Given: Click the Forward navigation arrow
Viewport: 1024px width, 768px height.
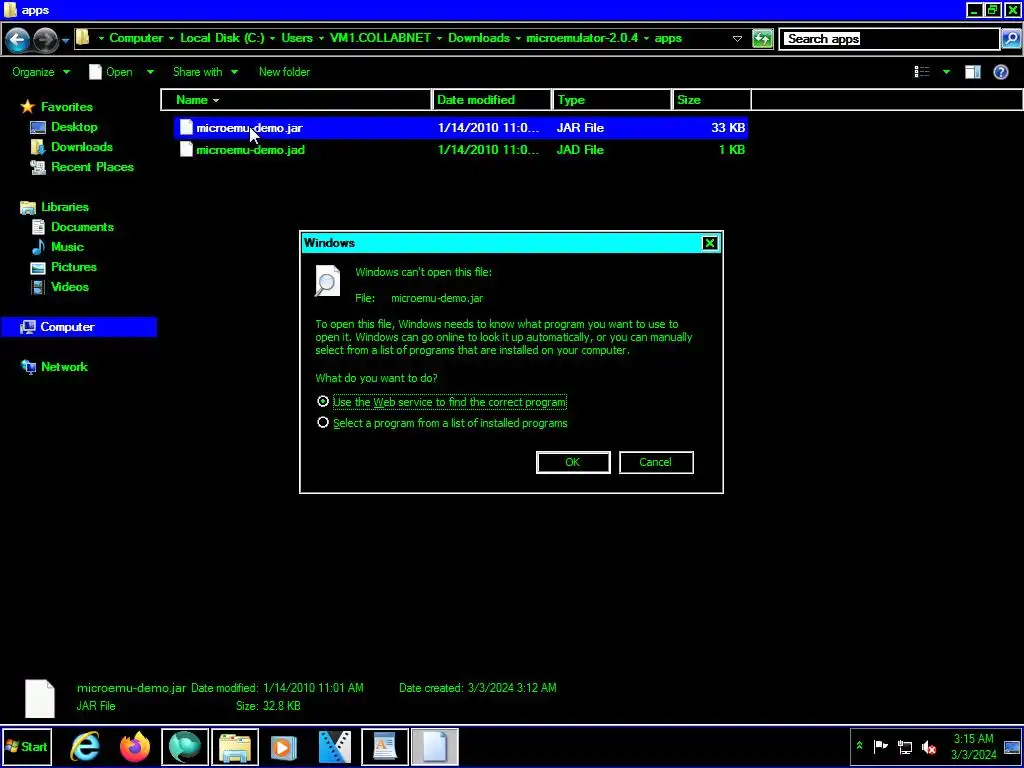Looking at the screenshot, I should click(45, 40).
